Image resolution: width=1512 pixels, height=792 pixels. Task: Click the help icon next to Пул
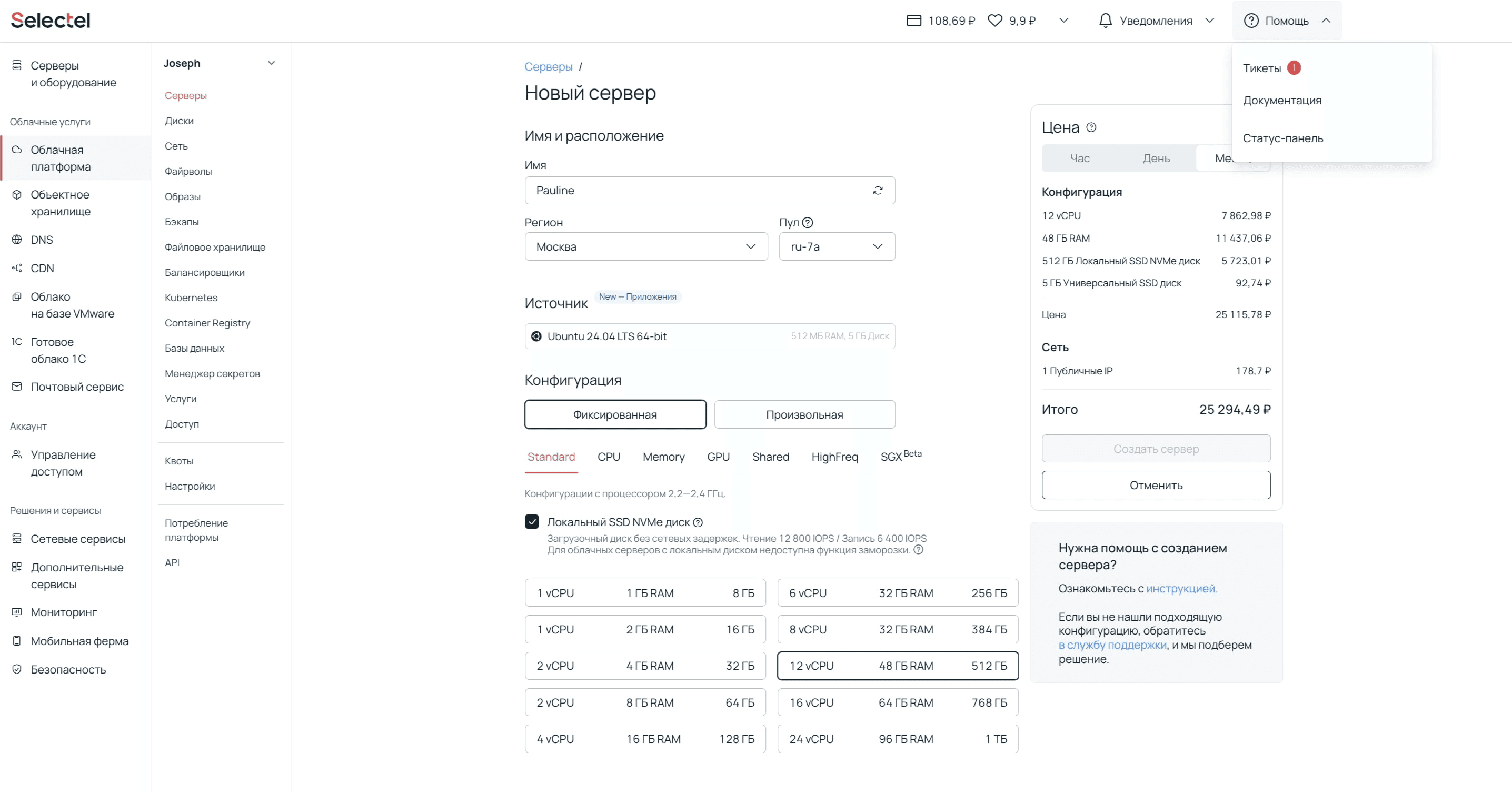pyautogui.click(x=808, y=223)
